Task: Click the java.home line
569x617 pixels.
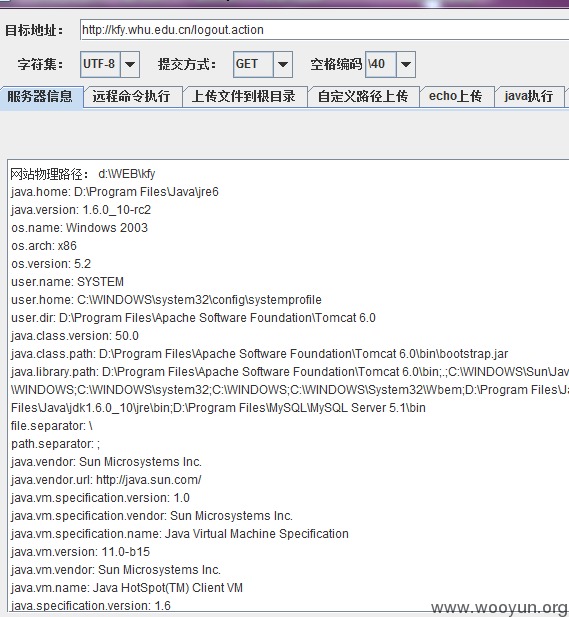Action: point(115,192)
